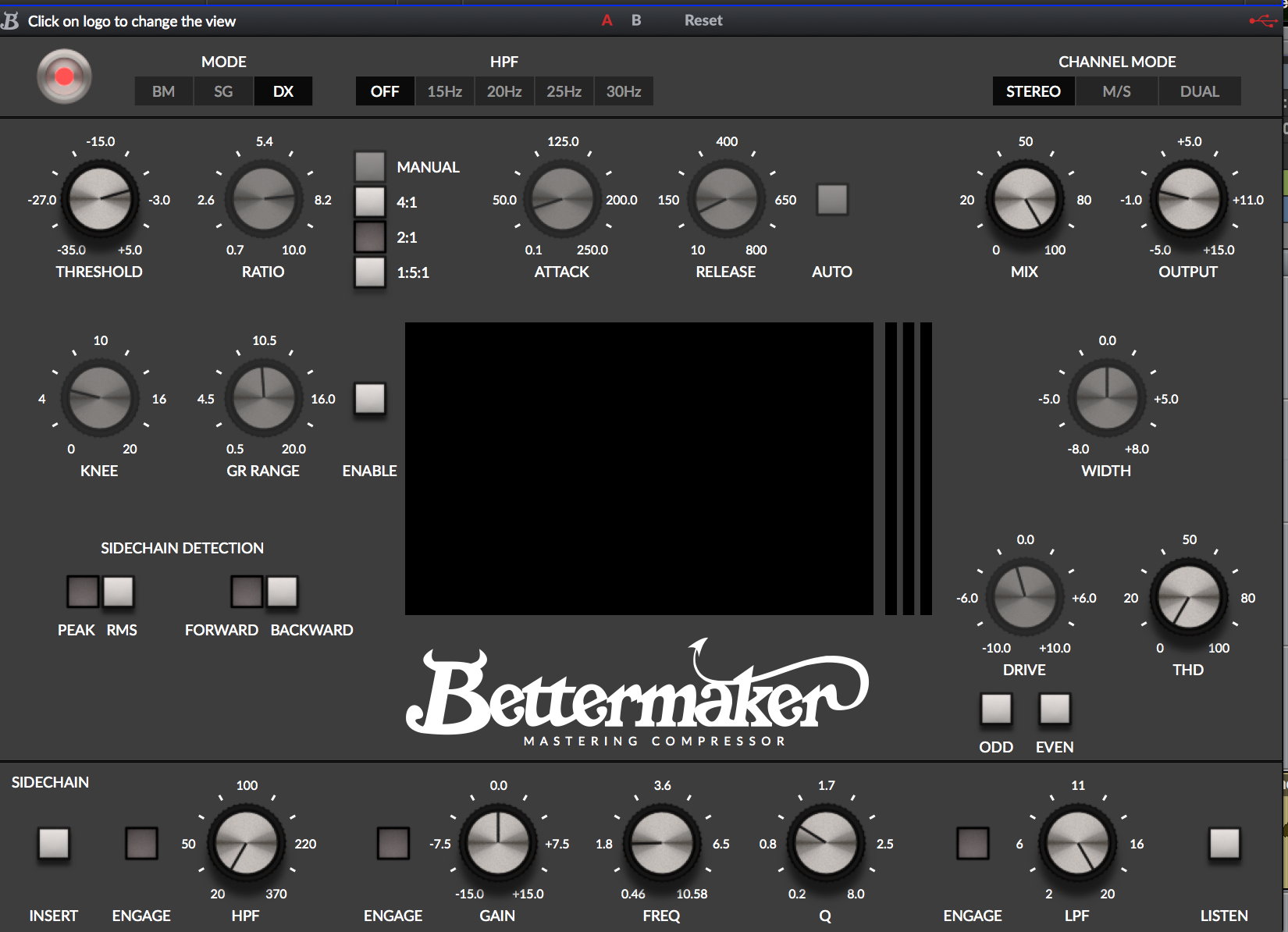Toggle the MANUAL ratio button
This screenshot has width=1288, height=932.
(370, 166)
